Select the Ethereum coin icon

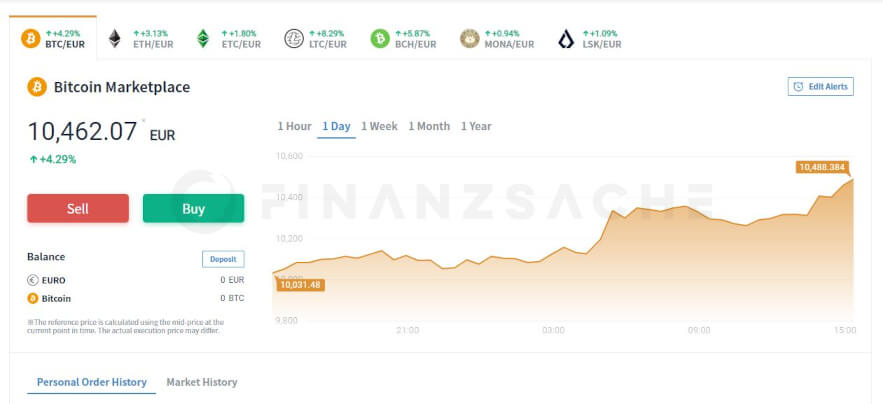click(x=115, y=38)
